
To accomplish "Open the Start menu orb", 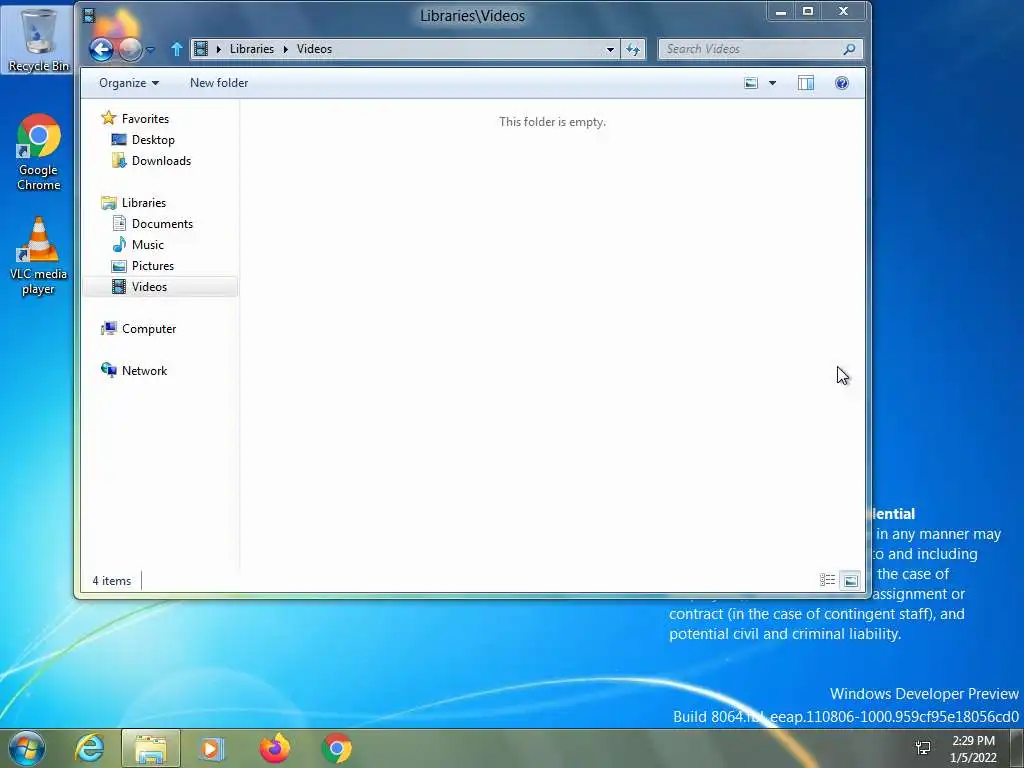I will click(26, 748).
